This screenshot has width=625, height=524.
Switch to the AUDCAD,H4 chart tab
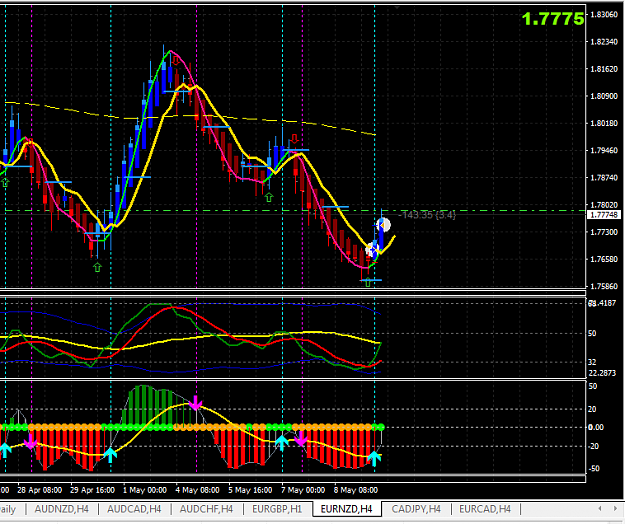(x=134, y=509)
